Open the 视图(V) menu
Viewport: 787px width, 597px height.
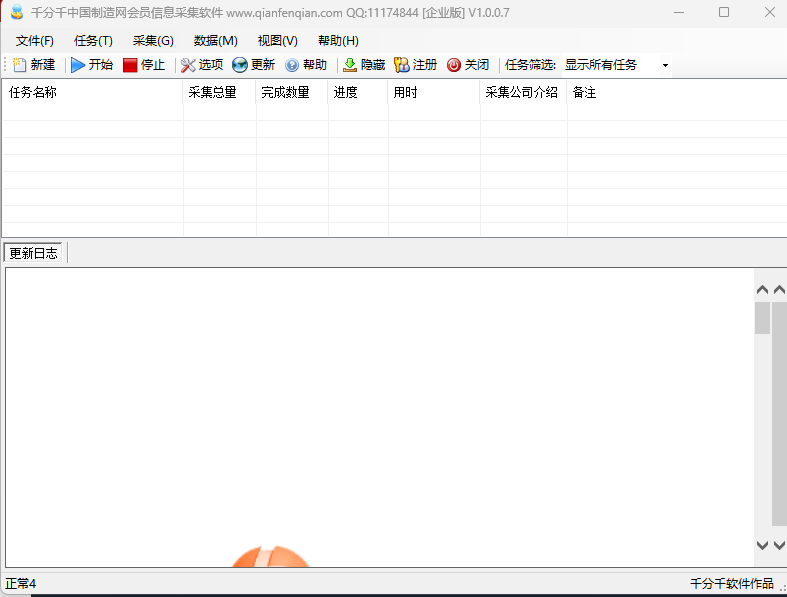tap(277, 41)
